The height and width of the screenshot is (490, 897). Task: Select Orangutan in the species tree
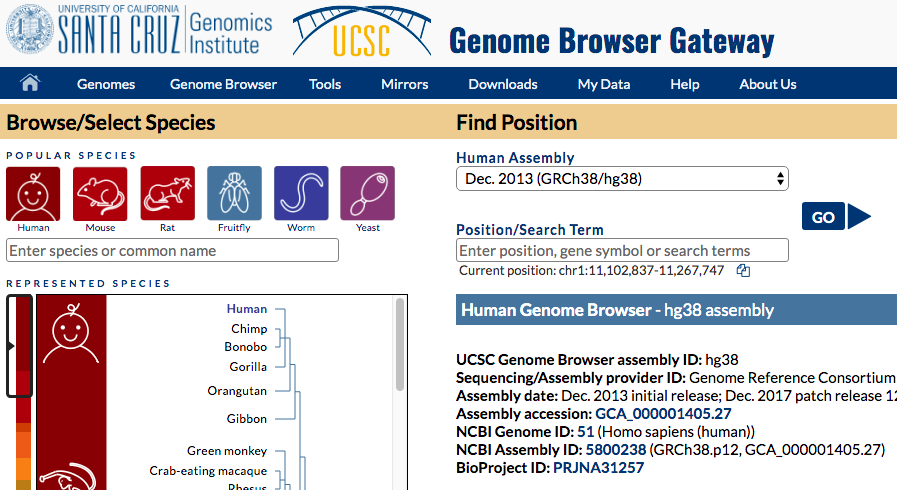tap(237, 391)
